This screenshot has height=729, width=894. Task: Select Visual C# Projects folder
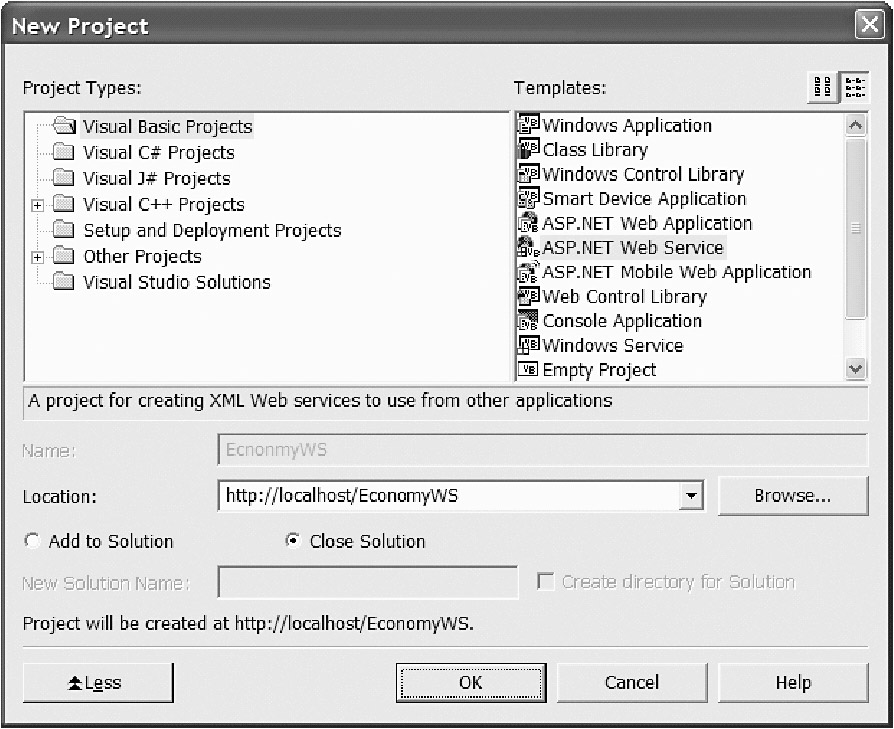[158, 153]
